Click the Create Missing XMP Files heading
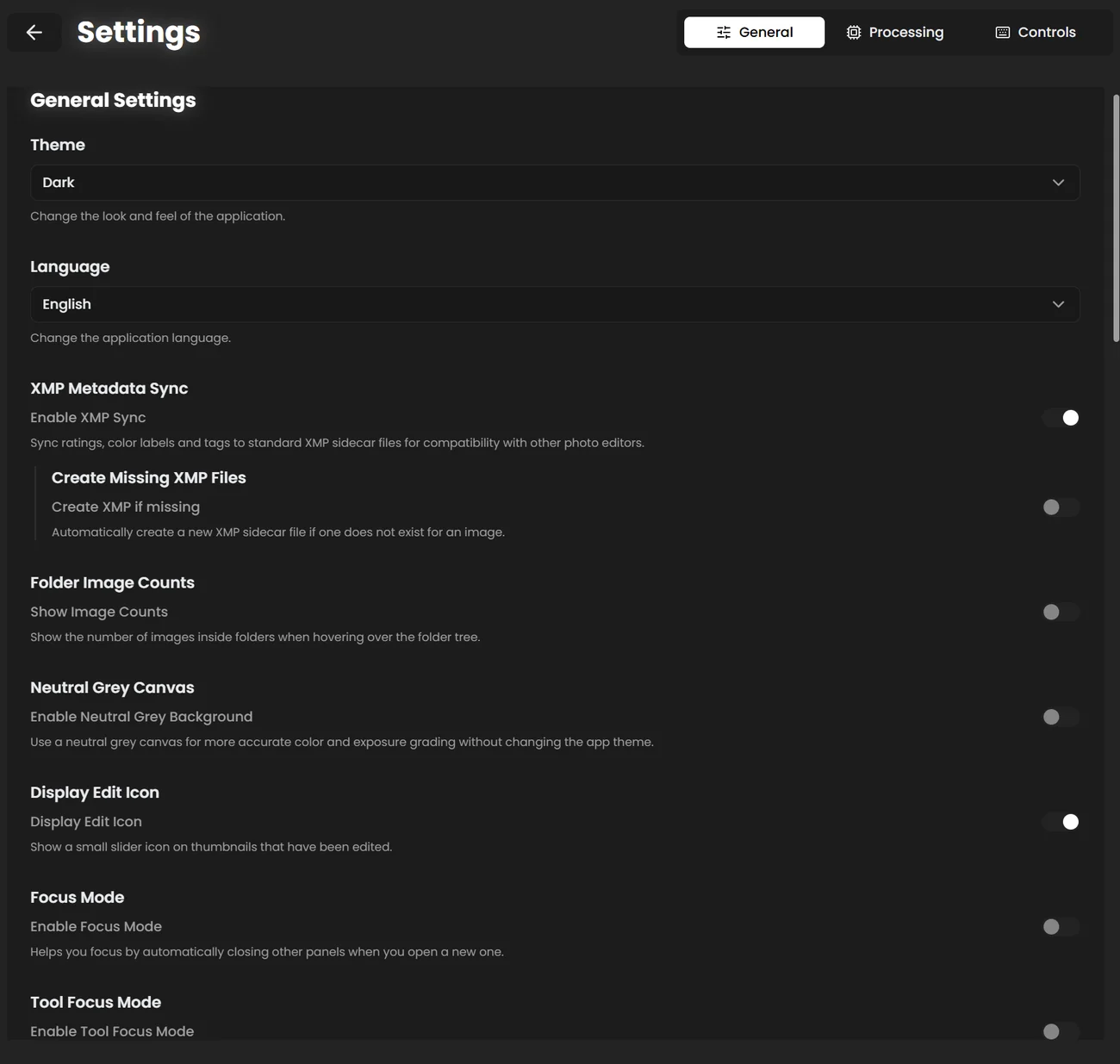 [149, 478]
